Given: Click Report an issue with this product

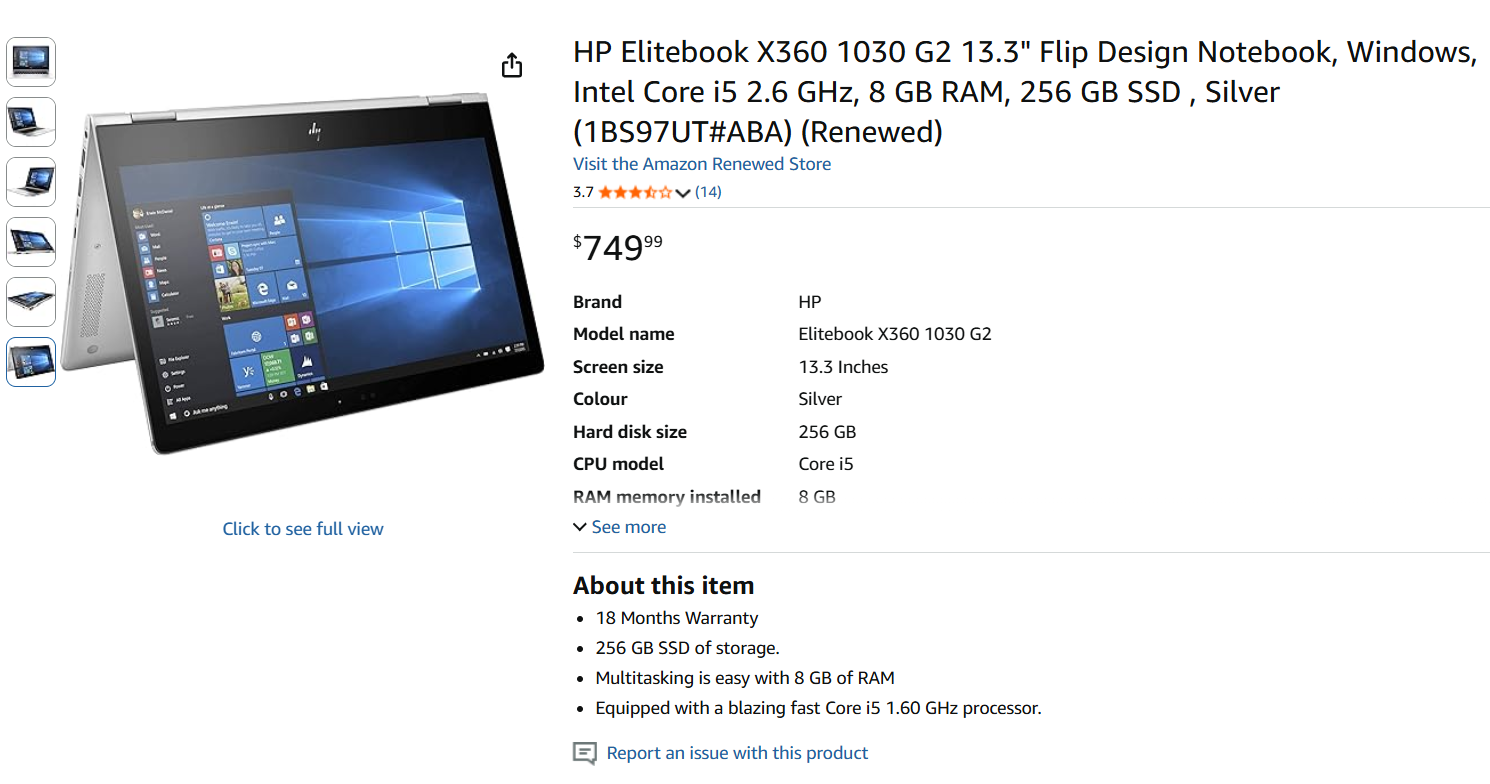Looking at the screenshot, I should [x=737, y=752].
